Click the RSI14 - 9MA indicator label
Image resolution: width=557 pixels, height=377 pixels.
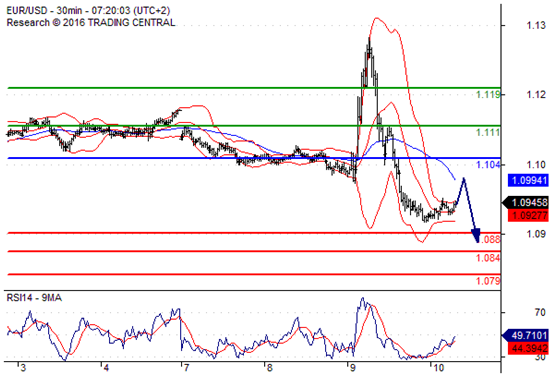point(34,297)
